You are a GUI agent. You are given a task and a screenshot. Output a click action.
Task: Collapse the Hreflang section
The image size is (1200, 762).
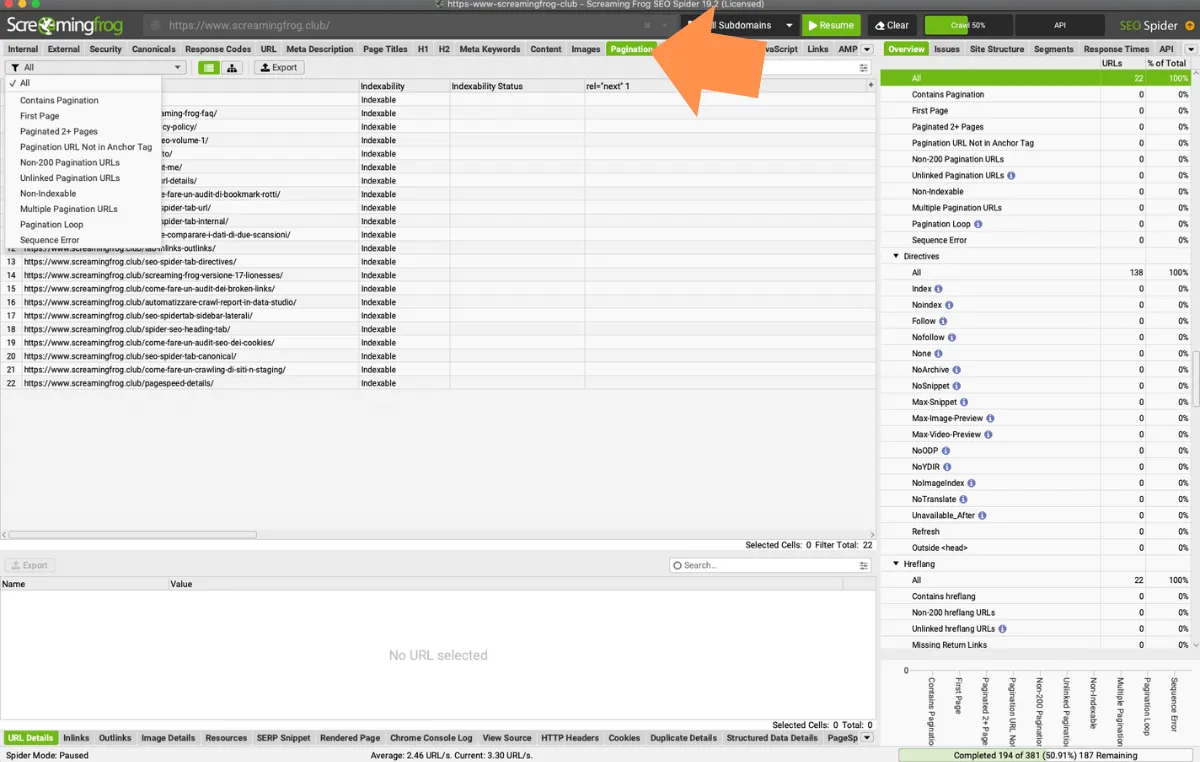(896, 564)
